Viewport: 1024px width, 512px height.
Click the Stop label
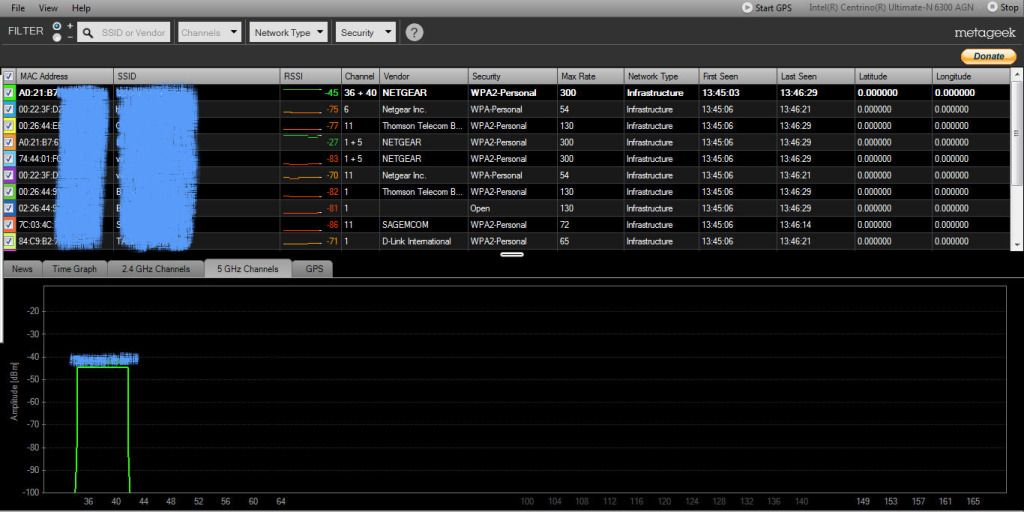pyautogui.click(x=1009, y=8)
